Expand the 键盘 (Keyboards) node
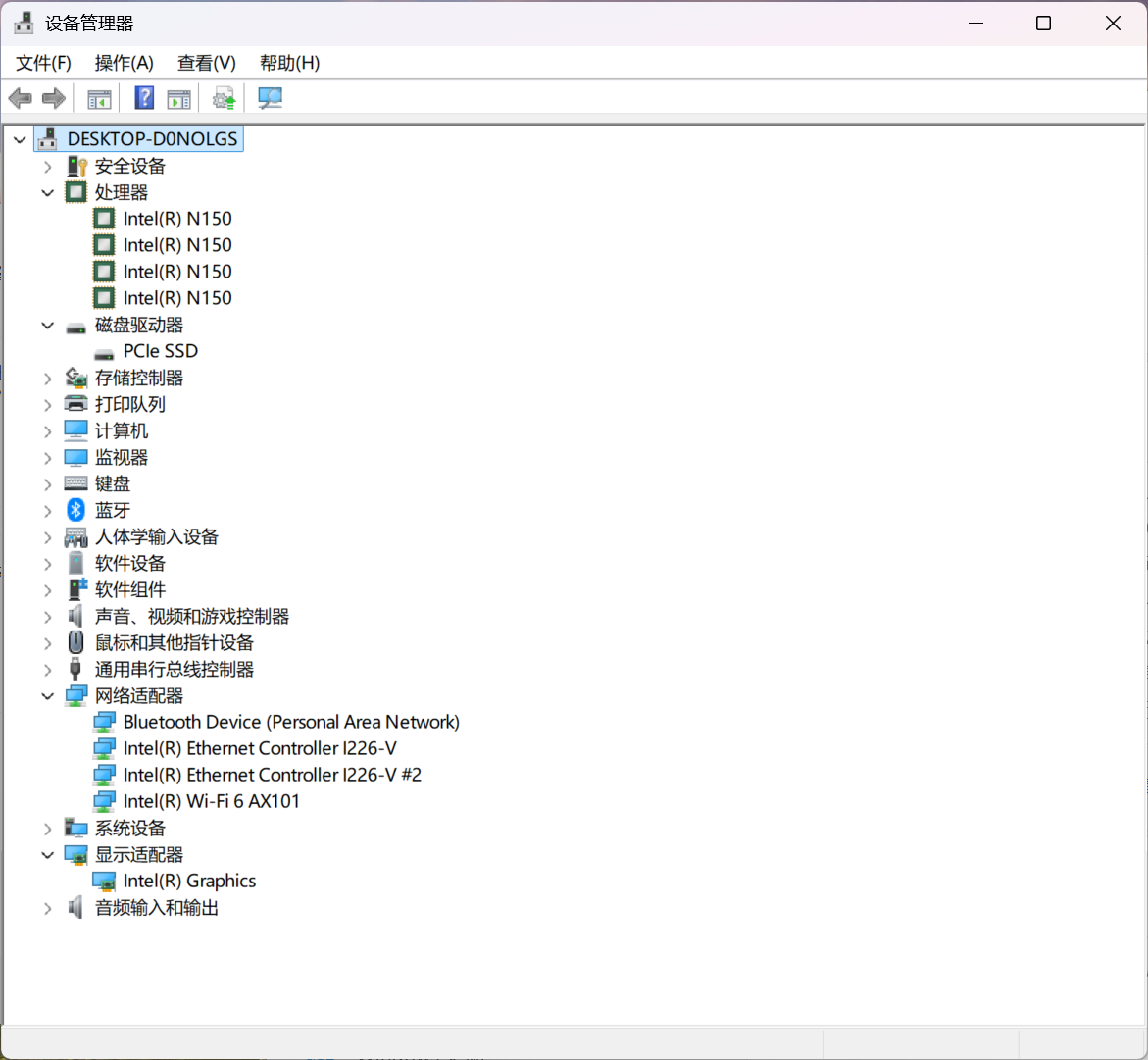This screenshot has height=1060, width=1148. [x=47, y=483]
